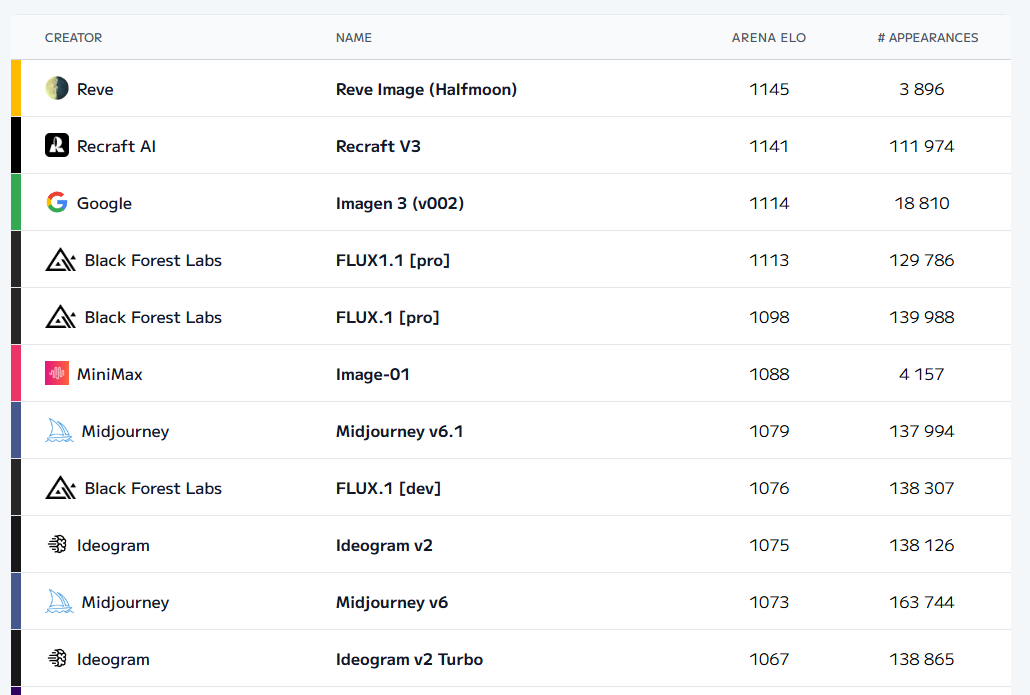The image size is (1030, 695).
Task: Click the appearances count 163 744
Action: pyautogui.click(x=921, y=602)
